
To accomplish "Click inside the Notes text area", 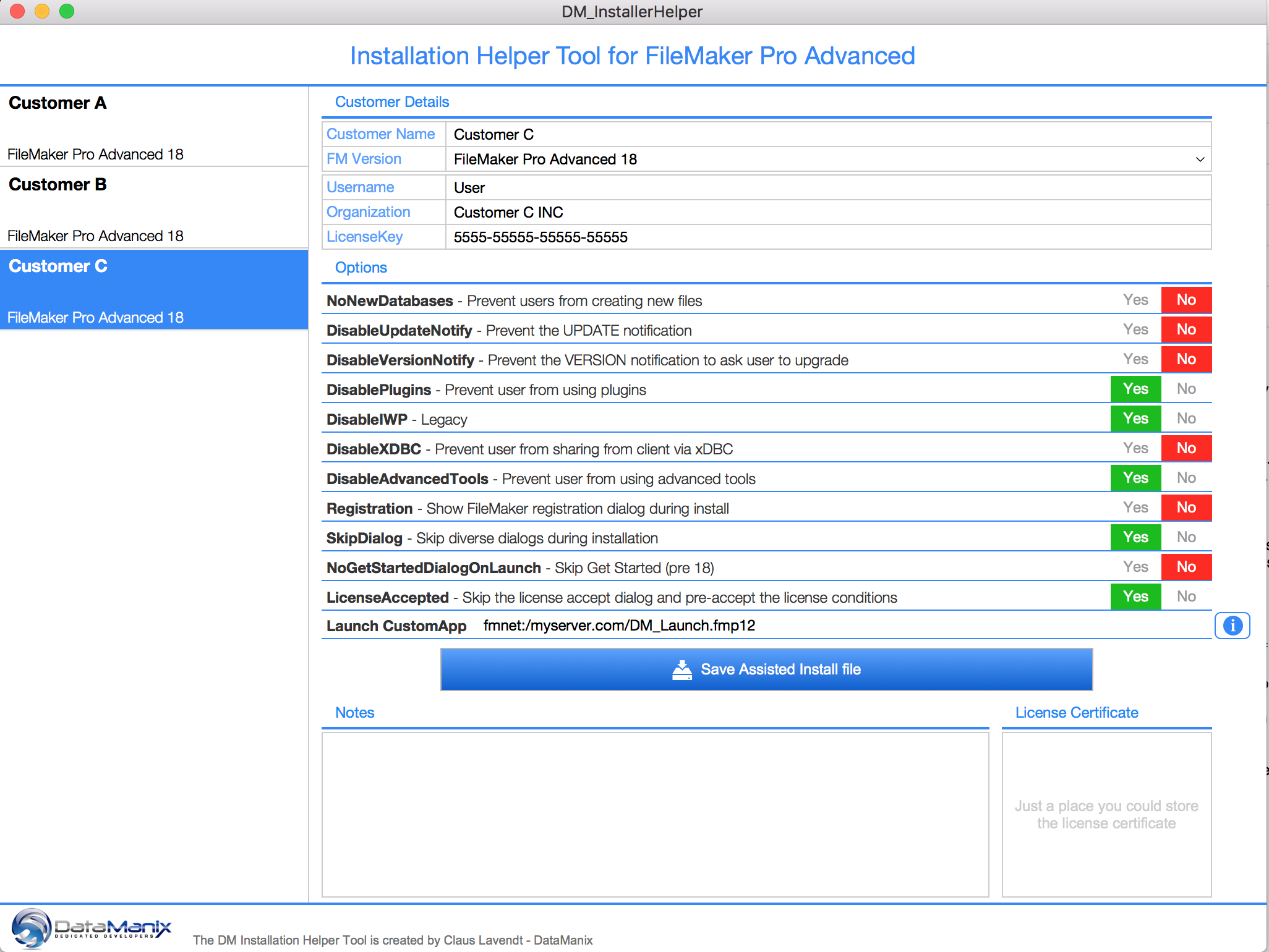I will coord(656,815).
